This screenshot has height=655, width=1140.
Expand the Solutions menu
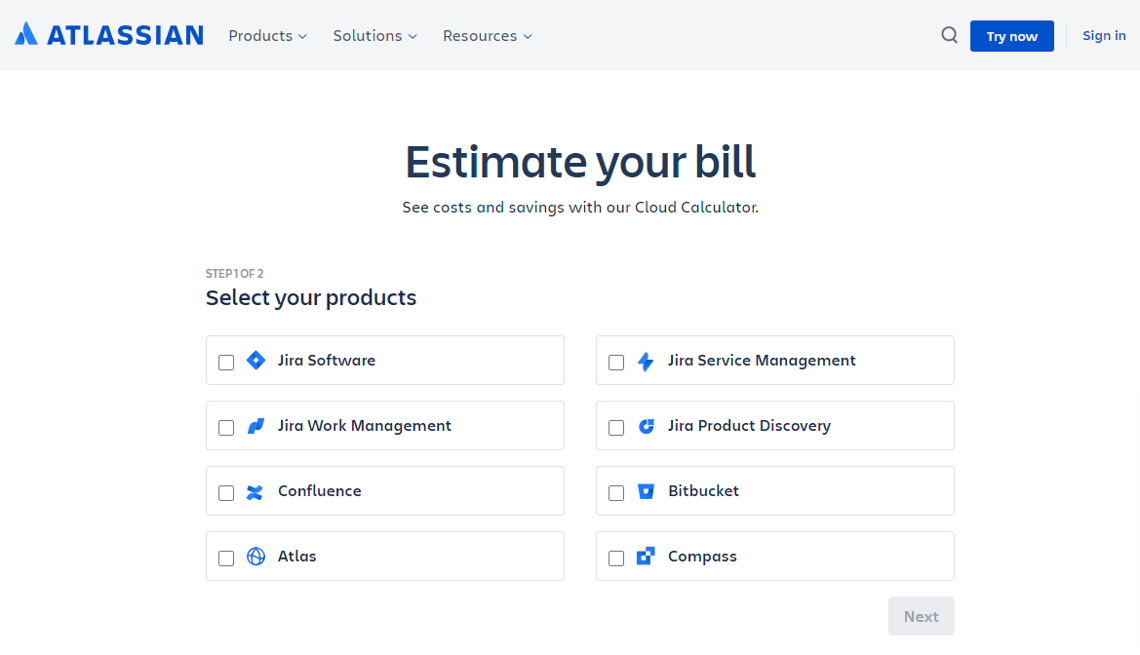click(x=374, y=35)
